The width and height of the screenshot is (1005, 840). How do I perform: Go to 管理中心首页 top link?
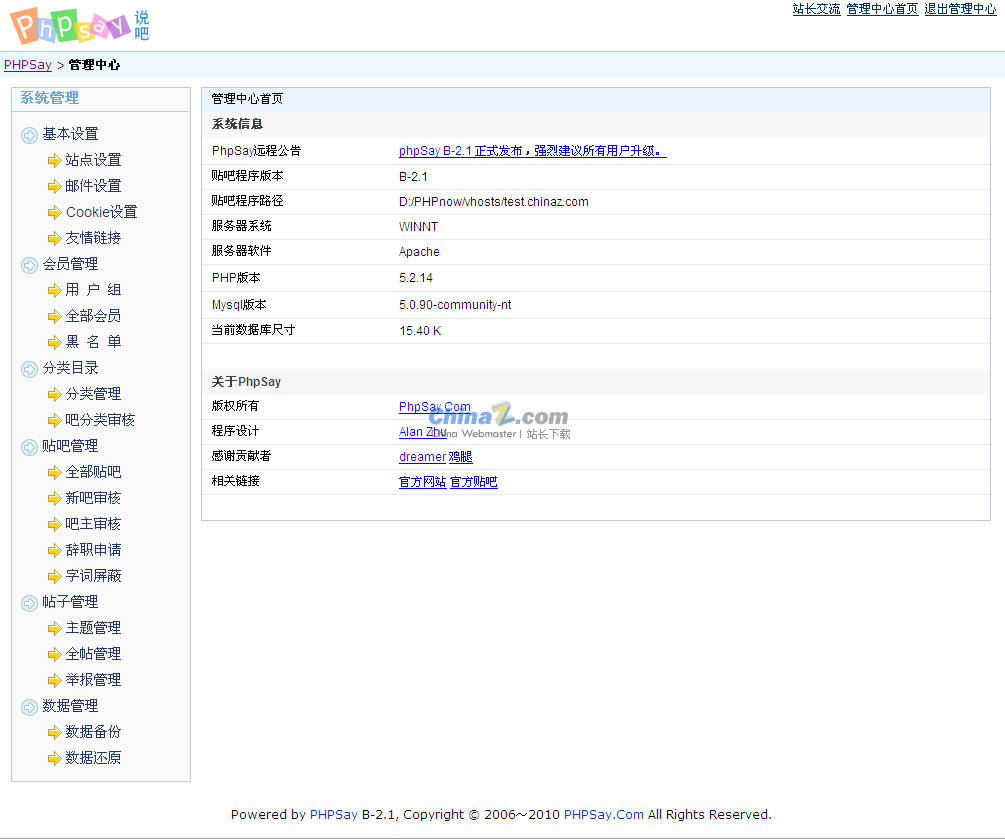point(882,9)
